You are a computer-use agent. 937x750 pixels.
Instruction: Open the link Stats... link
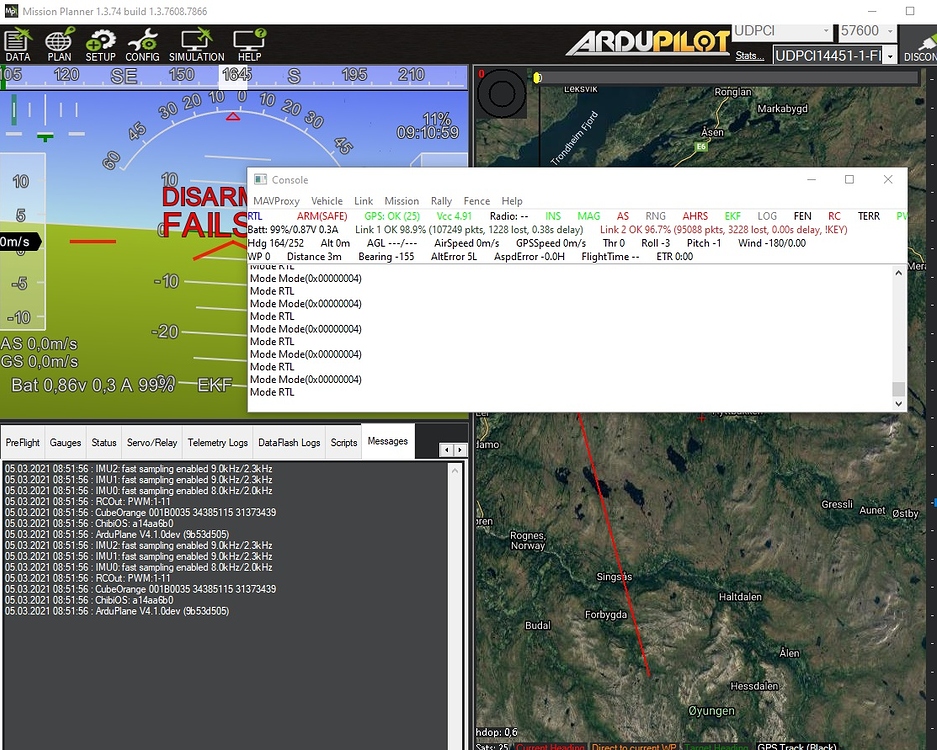click(749, 56)
